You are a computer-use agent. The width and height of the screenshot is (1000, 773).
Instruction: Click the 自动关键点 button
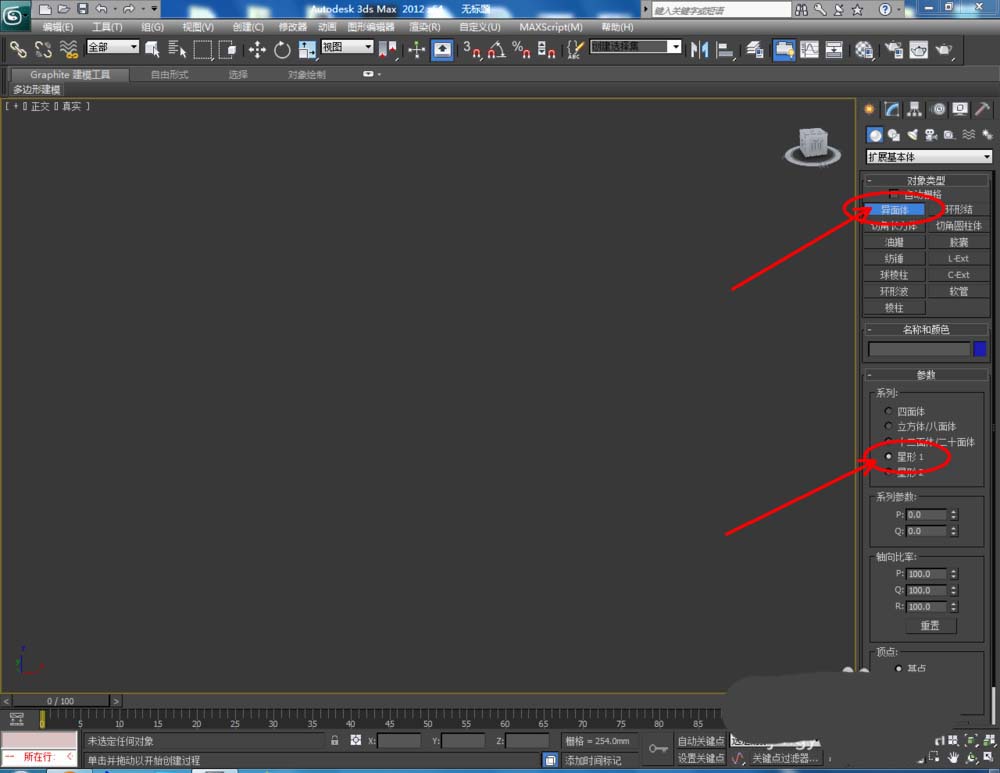[x=701, y=740]
